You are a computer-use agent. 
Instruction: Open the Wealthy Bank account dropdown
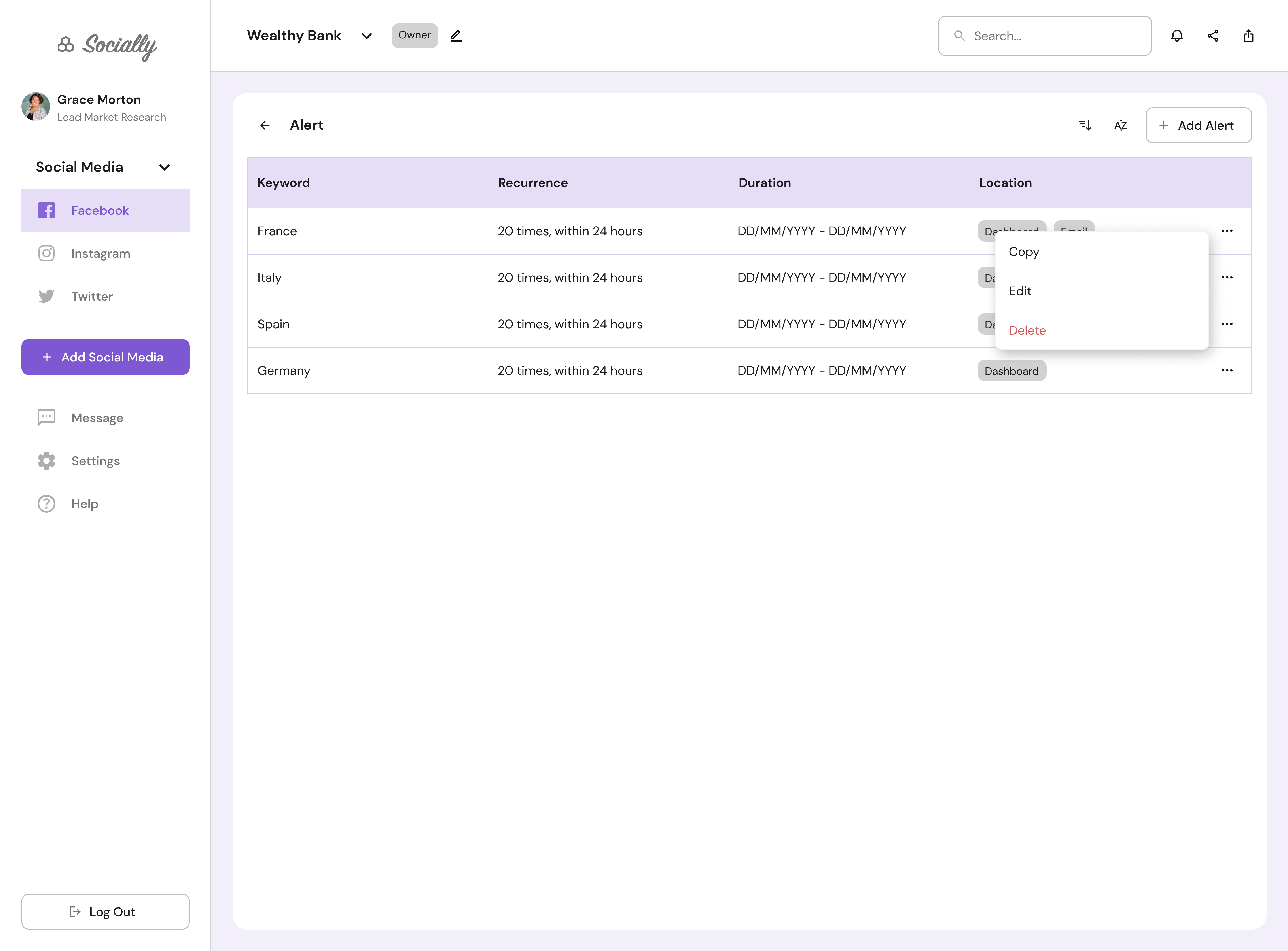point(366,36)
